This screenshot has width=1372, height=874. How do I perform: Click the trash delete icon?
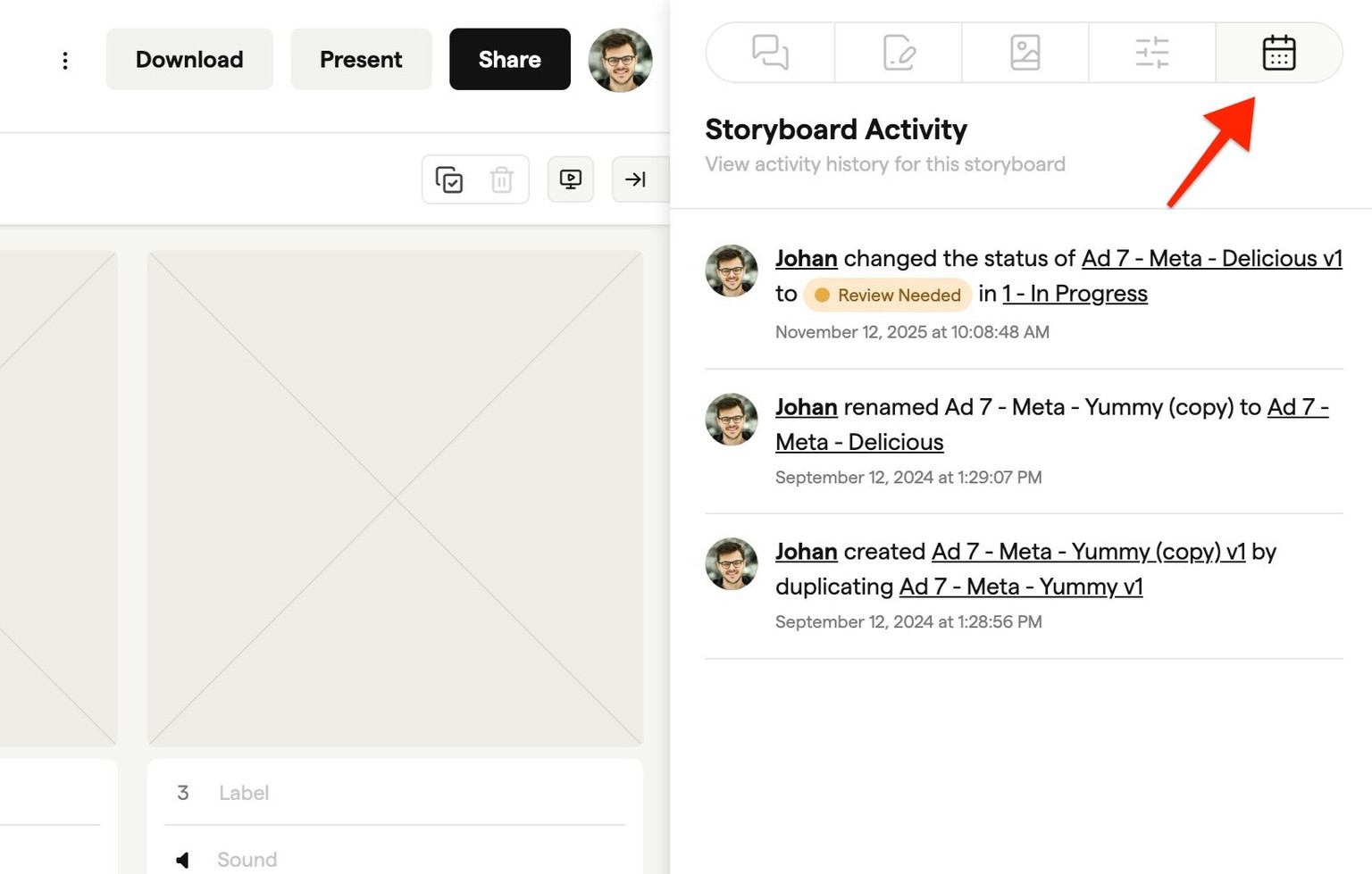pos(501,179)
